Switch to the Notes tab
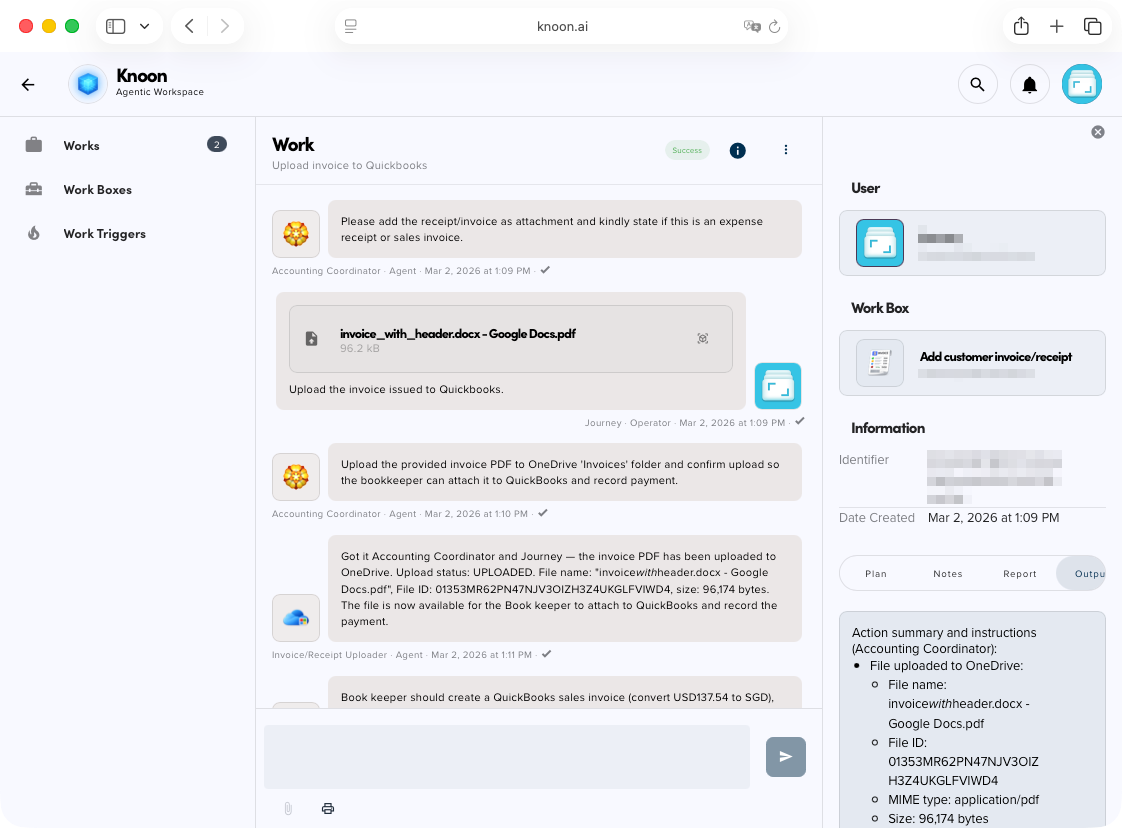This screenshot has width=1122, height=828. [947, 573]
